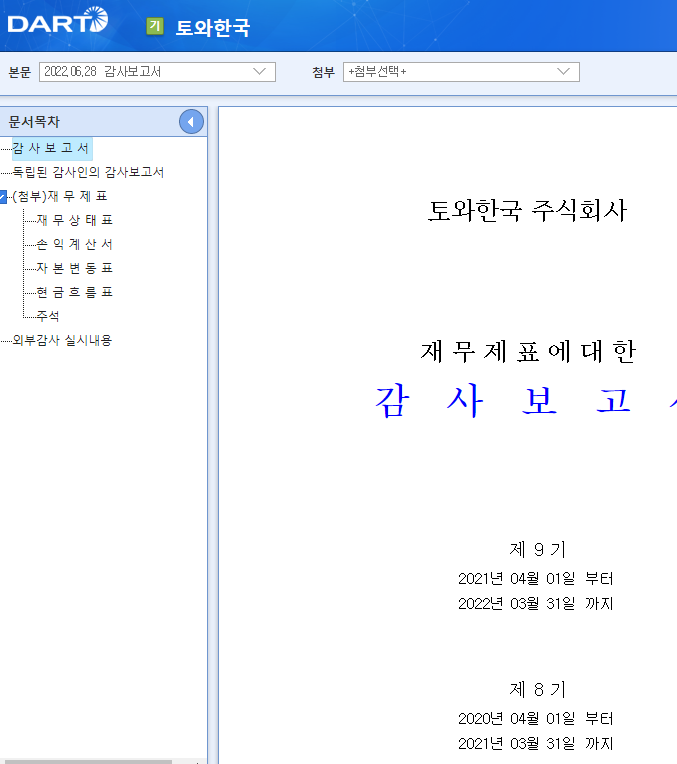Click the 첨부 label
Image resolution: width=677 pixels, height=764 pixels.
tap(324, 72)
